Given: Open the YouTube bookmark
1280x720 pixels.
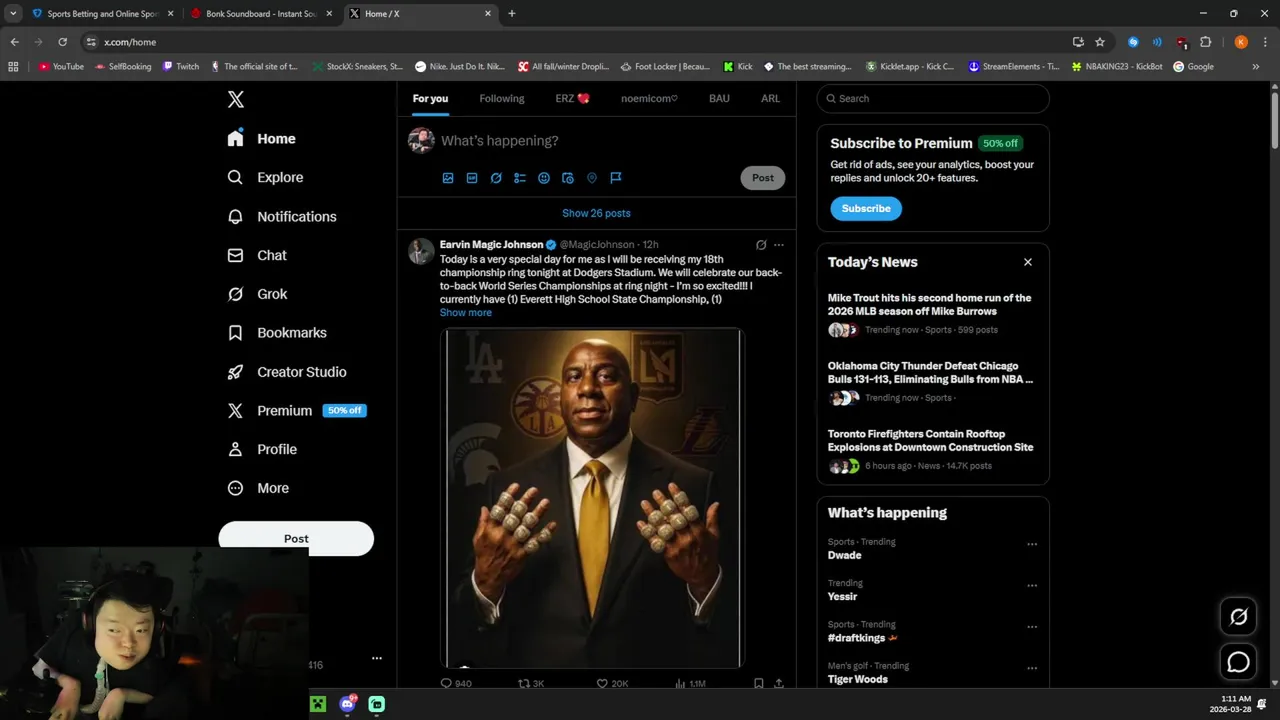Looking at the screenshot, I should pos(61,67).
